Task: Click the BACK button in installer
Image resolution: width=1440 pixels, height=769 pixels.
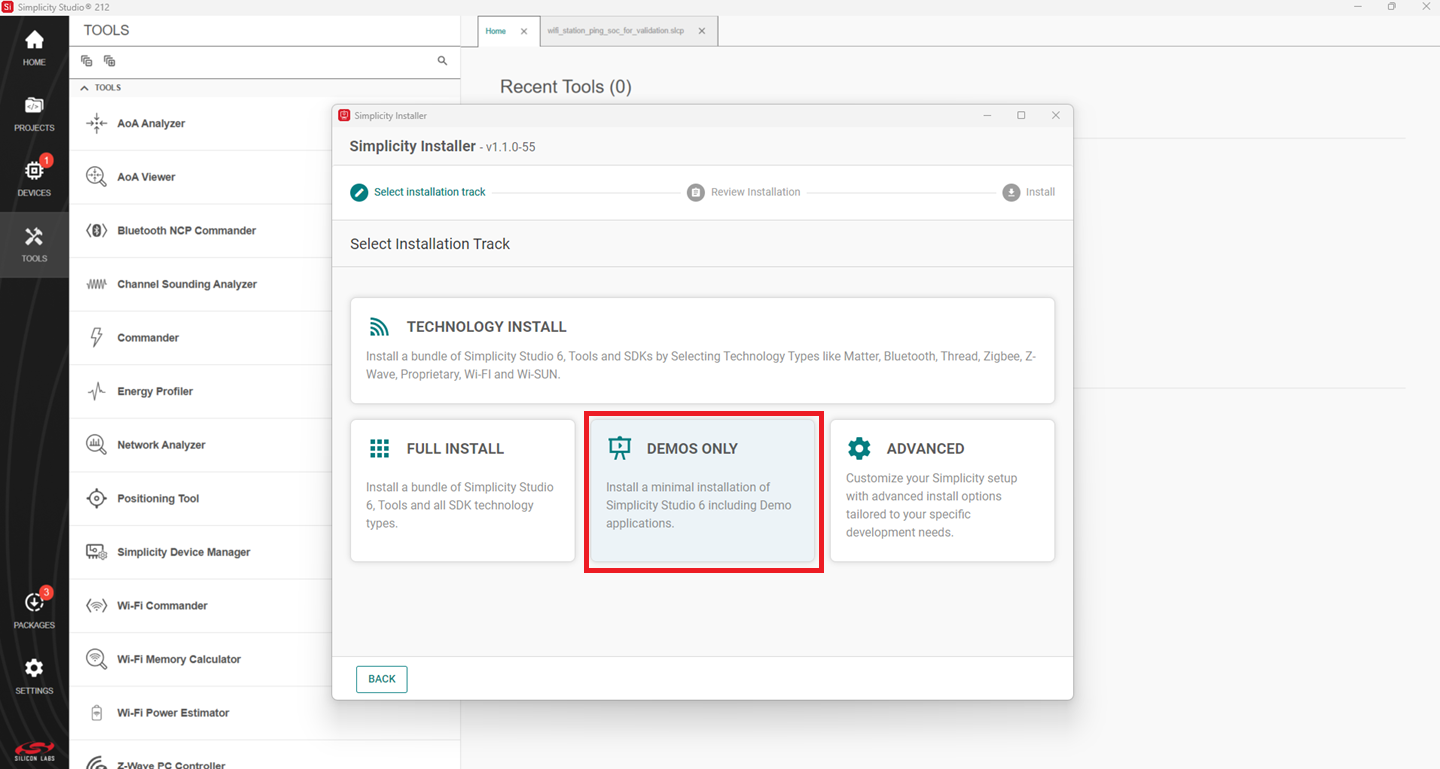Action: tap(381, 679)
